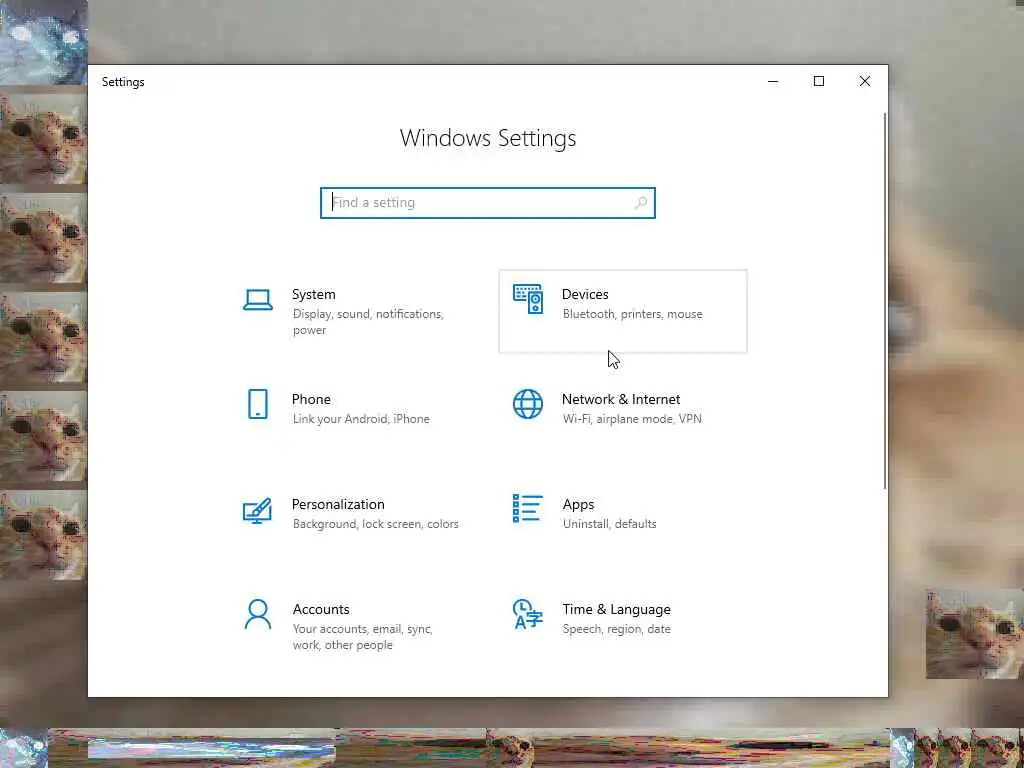This screenshot has height=768, width=1024.
Task: Click 'Background, lock screen, colors' description
Action: (376, 524)
